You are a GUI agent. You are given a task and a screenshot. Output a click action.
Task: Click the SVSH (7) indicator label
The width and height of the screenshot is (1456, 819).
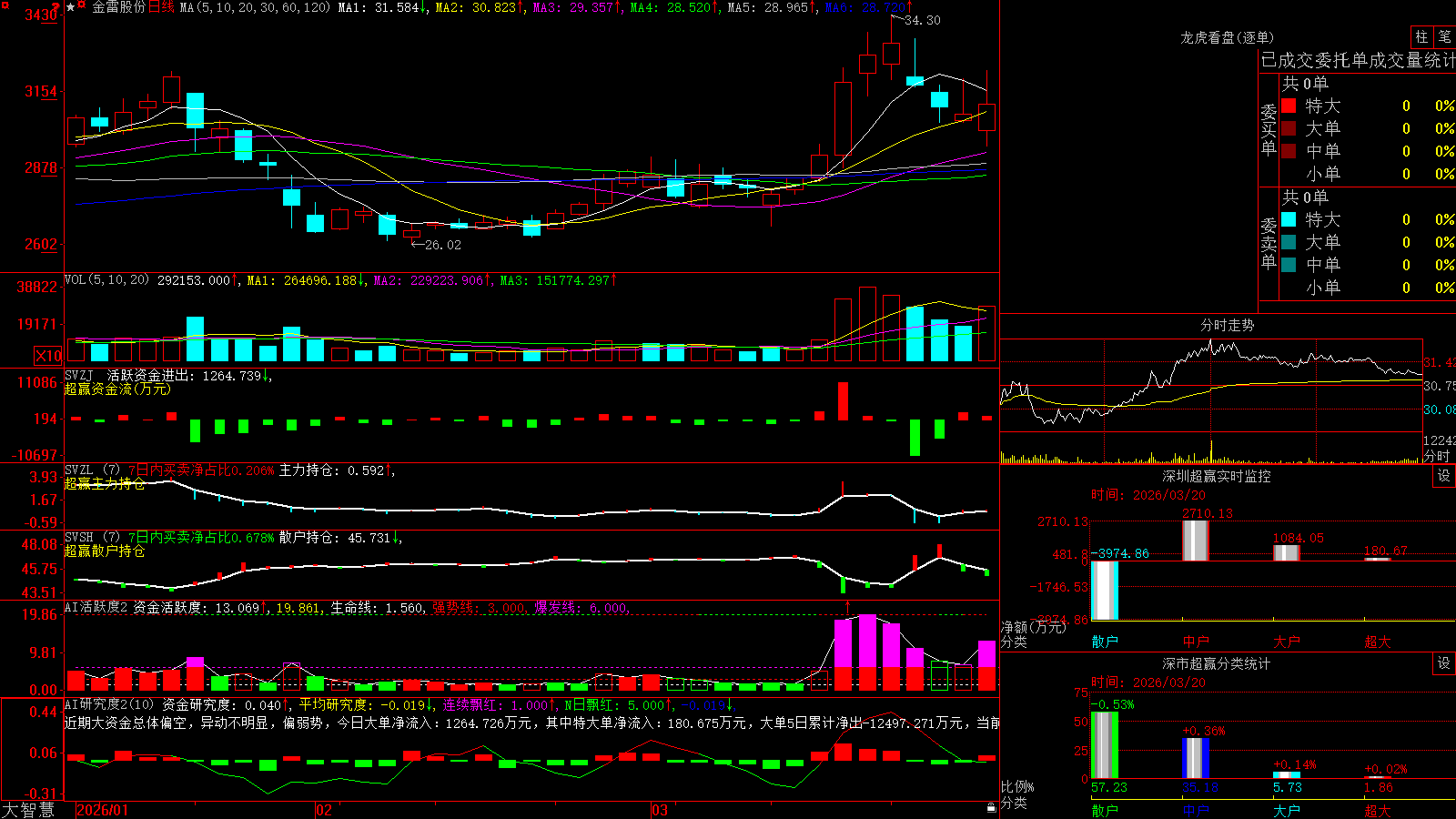(x=92, y=537)
